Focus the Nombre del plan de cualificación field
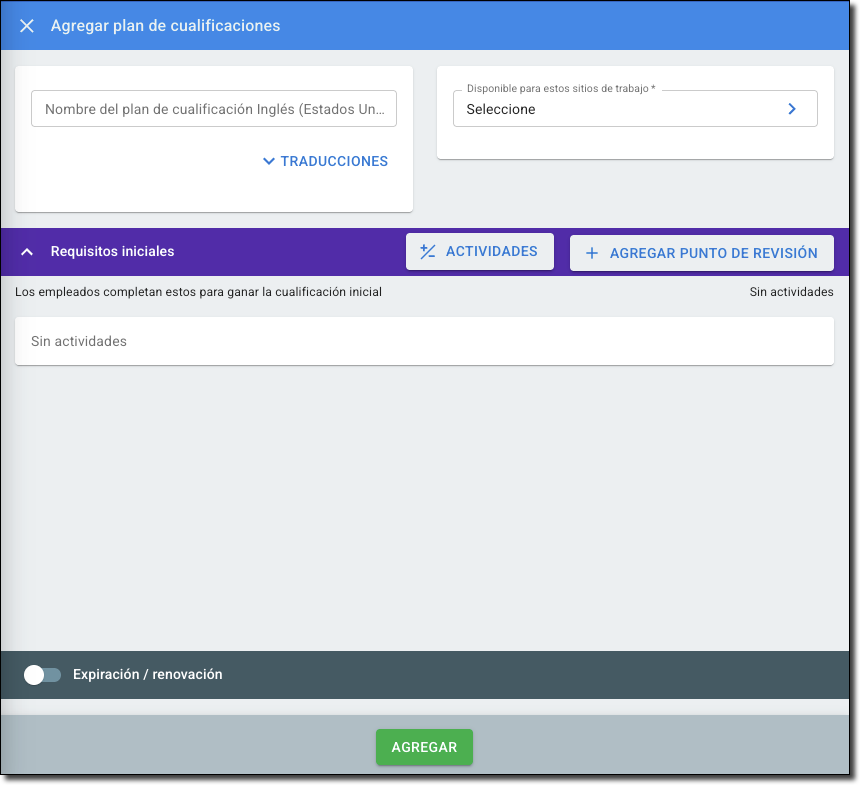The width and height of the screenshot is (860, 785). (x=213, y=109)
